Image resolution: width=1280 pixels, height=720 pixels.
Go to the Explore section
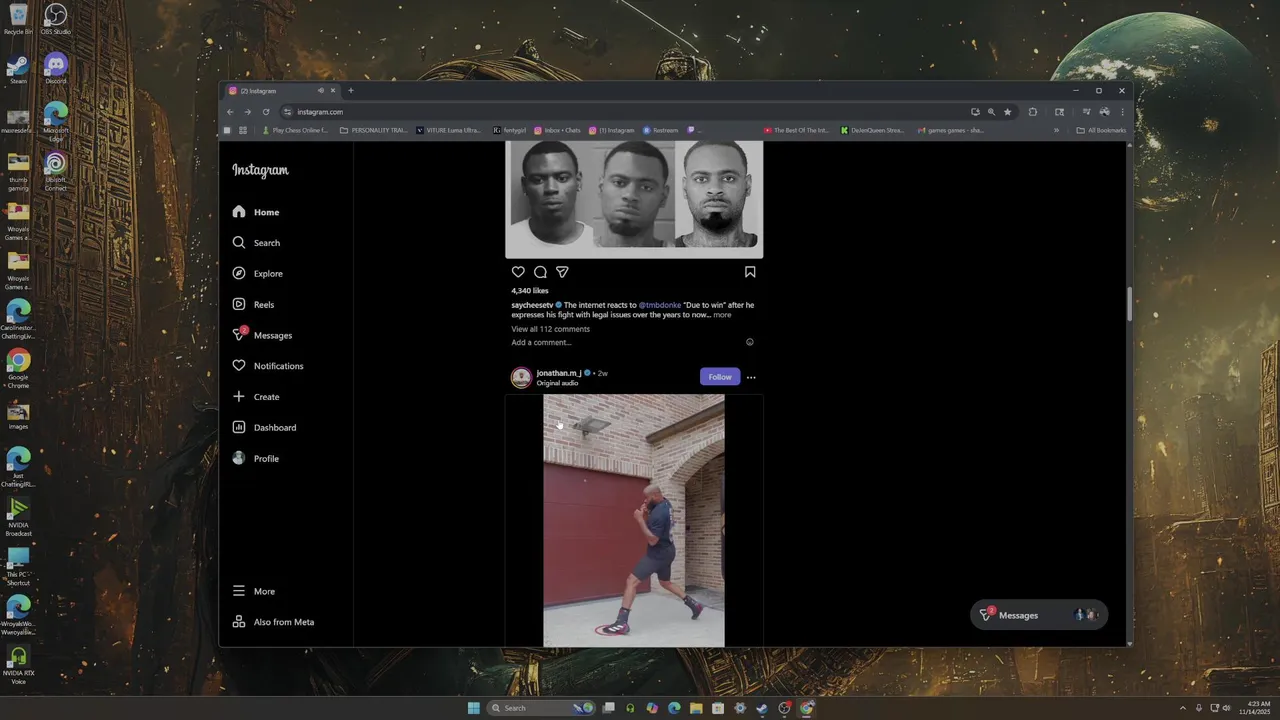point(257,274)
